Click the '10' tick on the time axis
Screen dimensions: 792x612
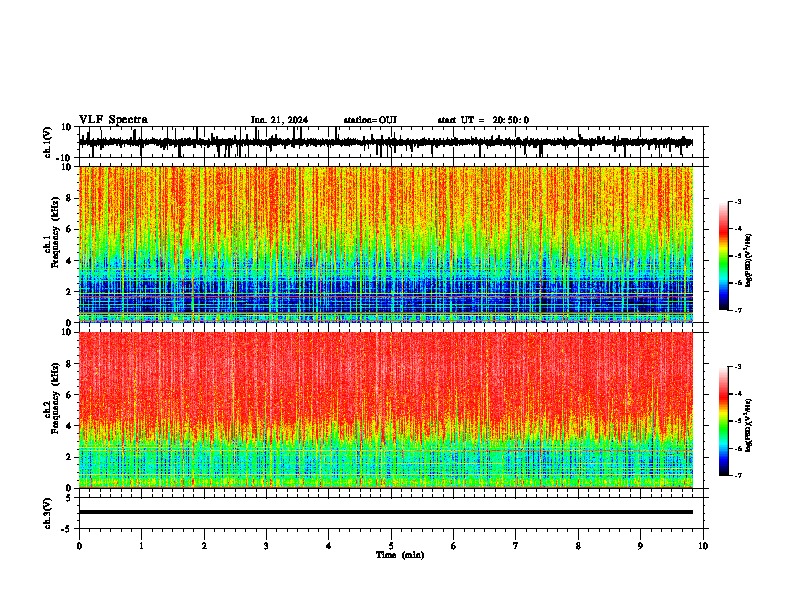pos(703,546)
